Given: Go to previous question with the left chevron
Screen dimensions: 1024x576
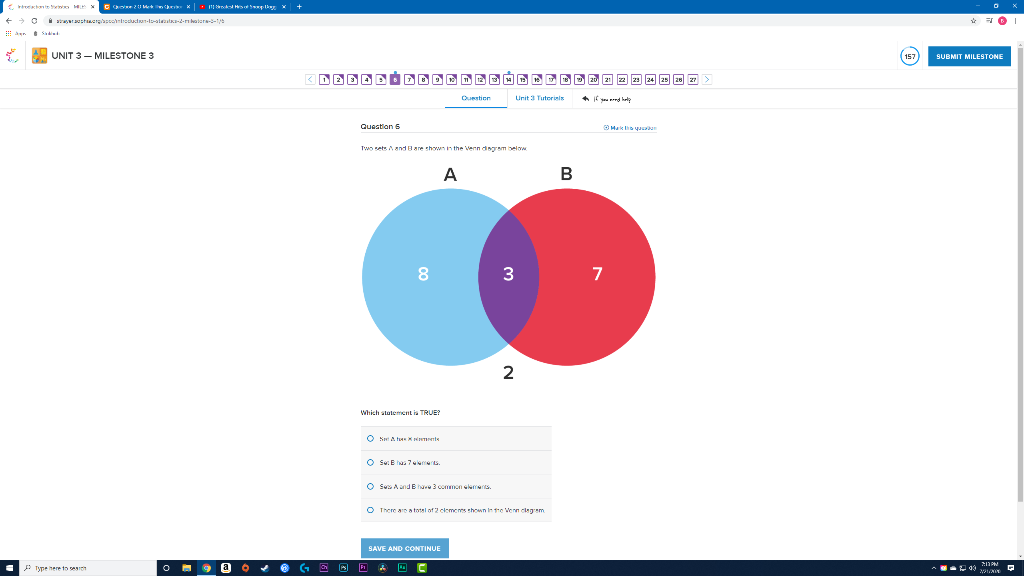Looking at the screenshot, I should click(310, 80).
